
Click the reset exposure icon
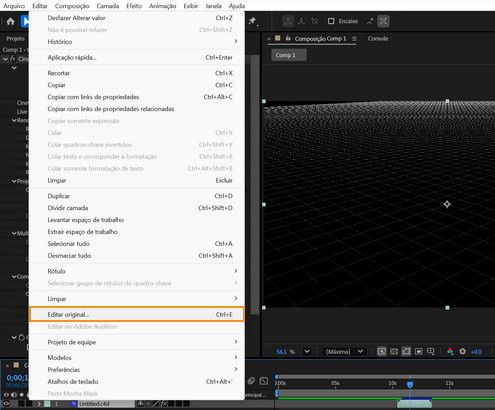[463, 351]
